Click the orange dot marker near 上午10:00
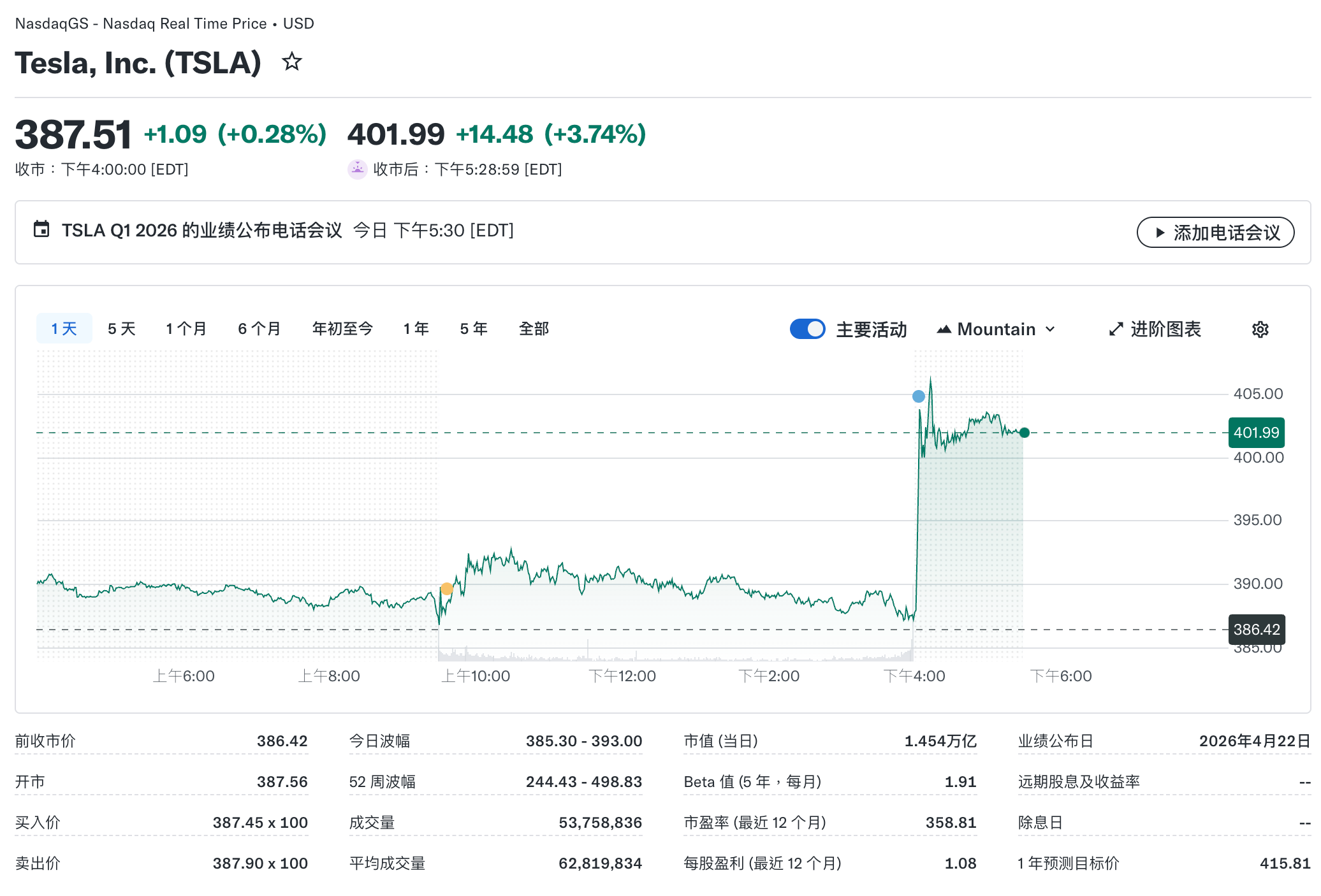The image size is (1321, 896). 446,589
